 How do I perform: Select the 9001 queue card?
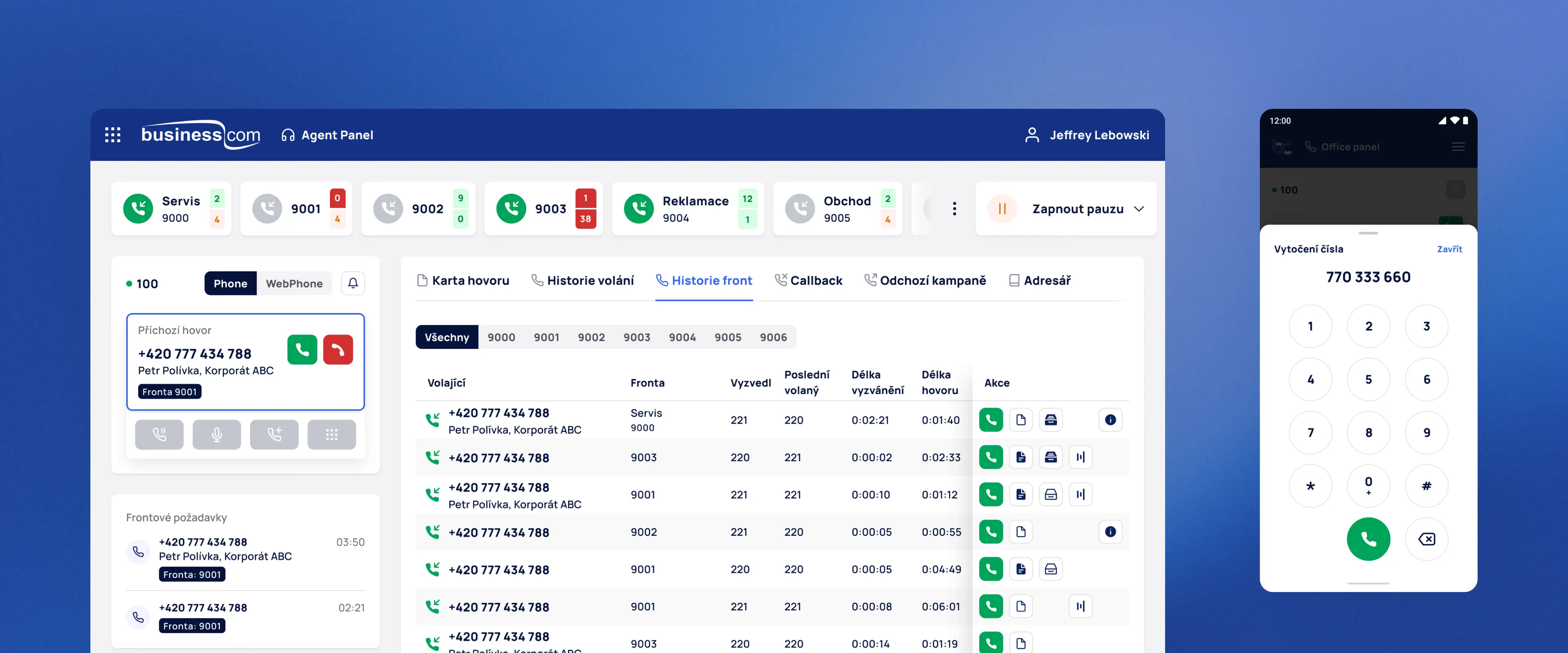point(296,209)
